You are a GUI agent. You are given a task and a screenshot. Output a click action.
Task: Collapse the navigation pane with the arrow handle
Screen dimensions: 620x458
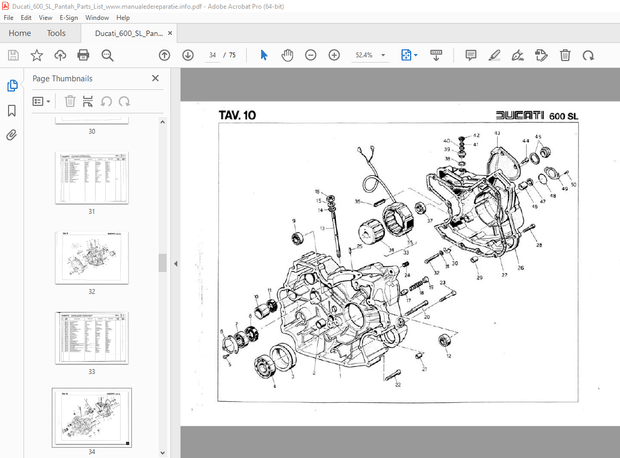pyautogui.click(x=175, y=264)
